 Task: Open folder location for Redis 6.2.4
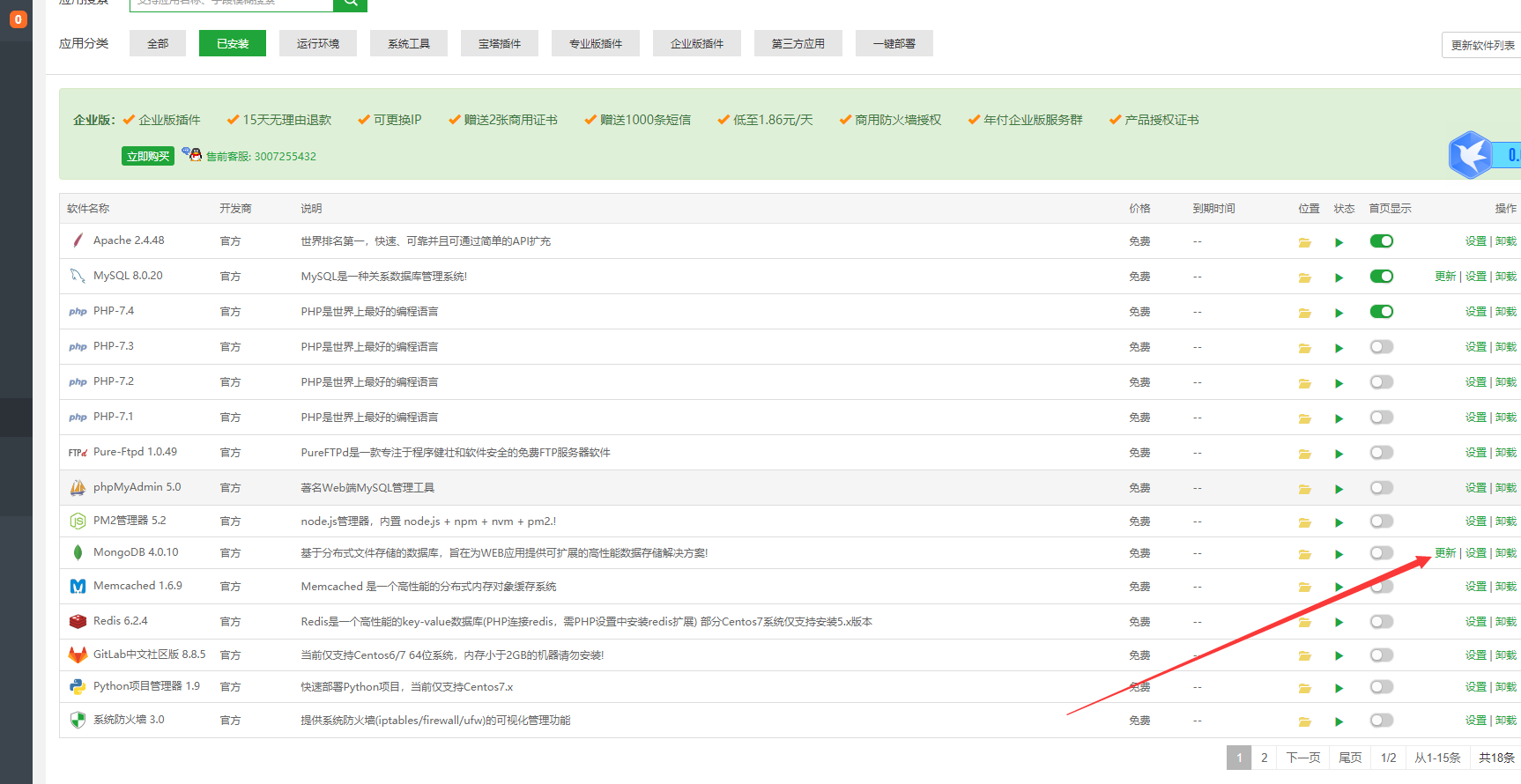click(1304, 623)
